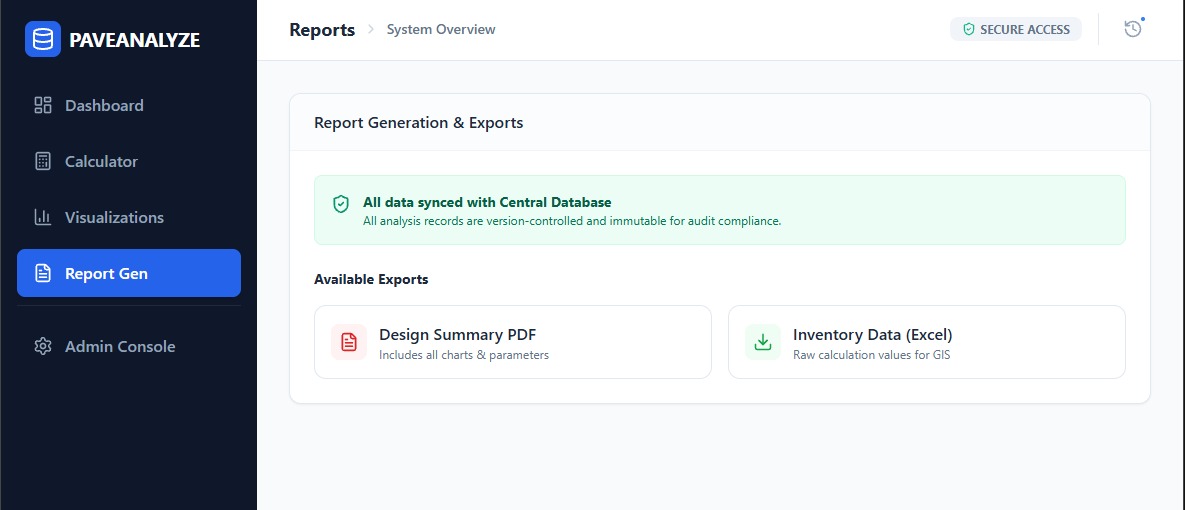The width and height of the screenshot is (1185, 510).
Task: Click the red PDF file icon
Action: pos(349,342)
